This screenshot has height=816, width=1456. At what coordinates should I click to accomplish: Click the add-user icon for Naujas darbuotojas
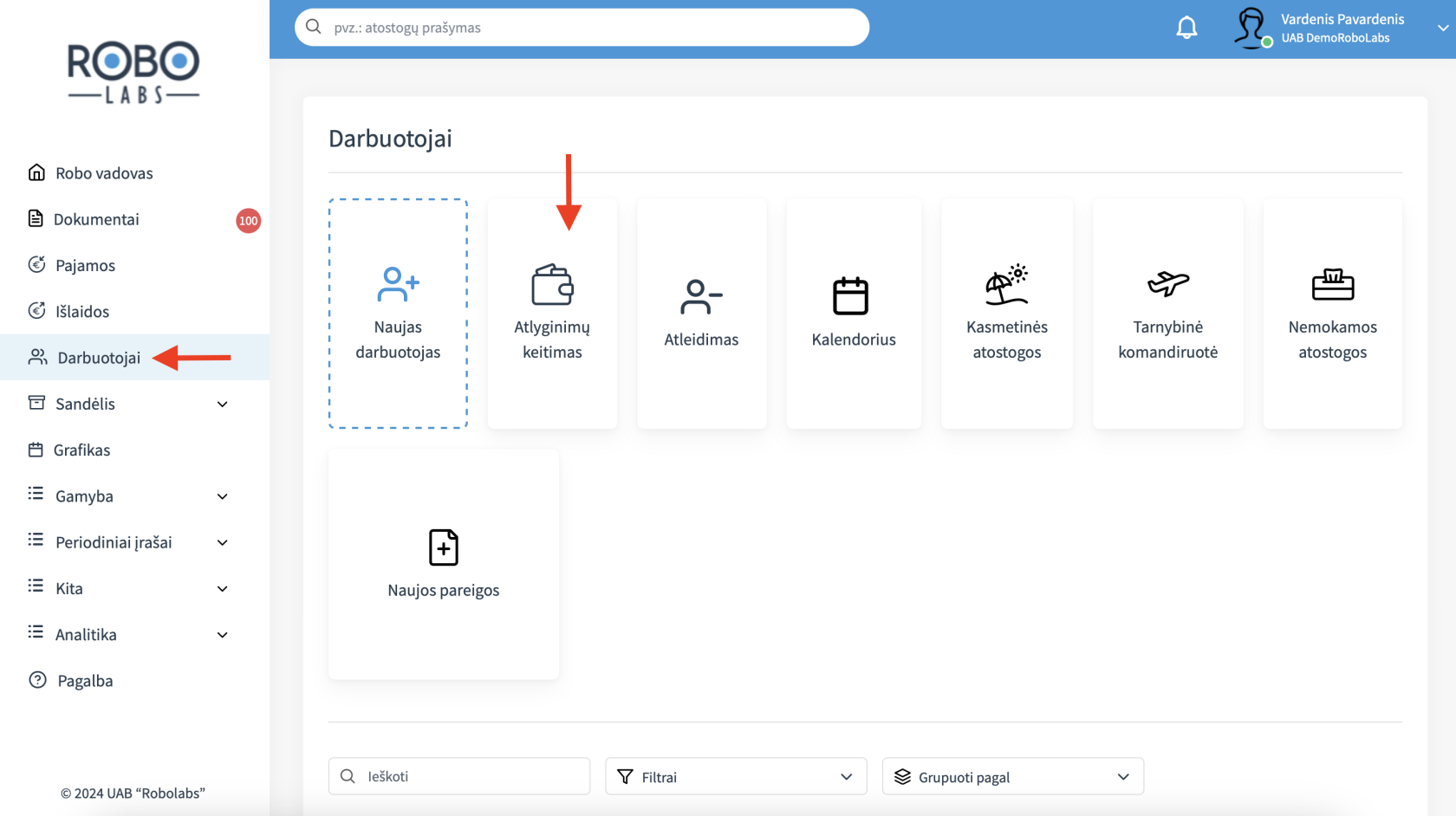click(398, 284)
